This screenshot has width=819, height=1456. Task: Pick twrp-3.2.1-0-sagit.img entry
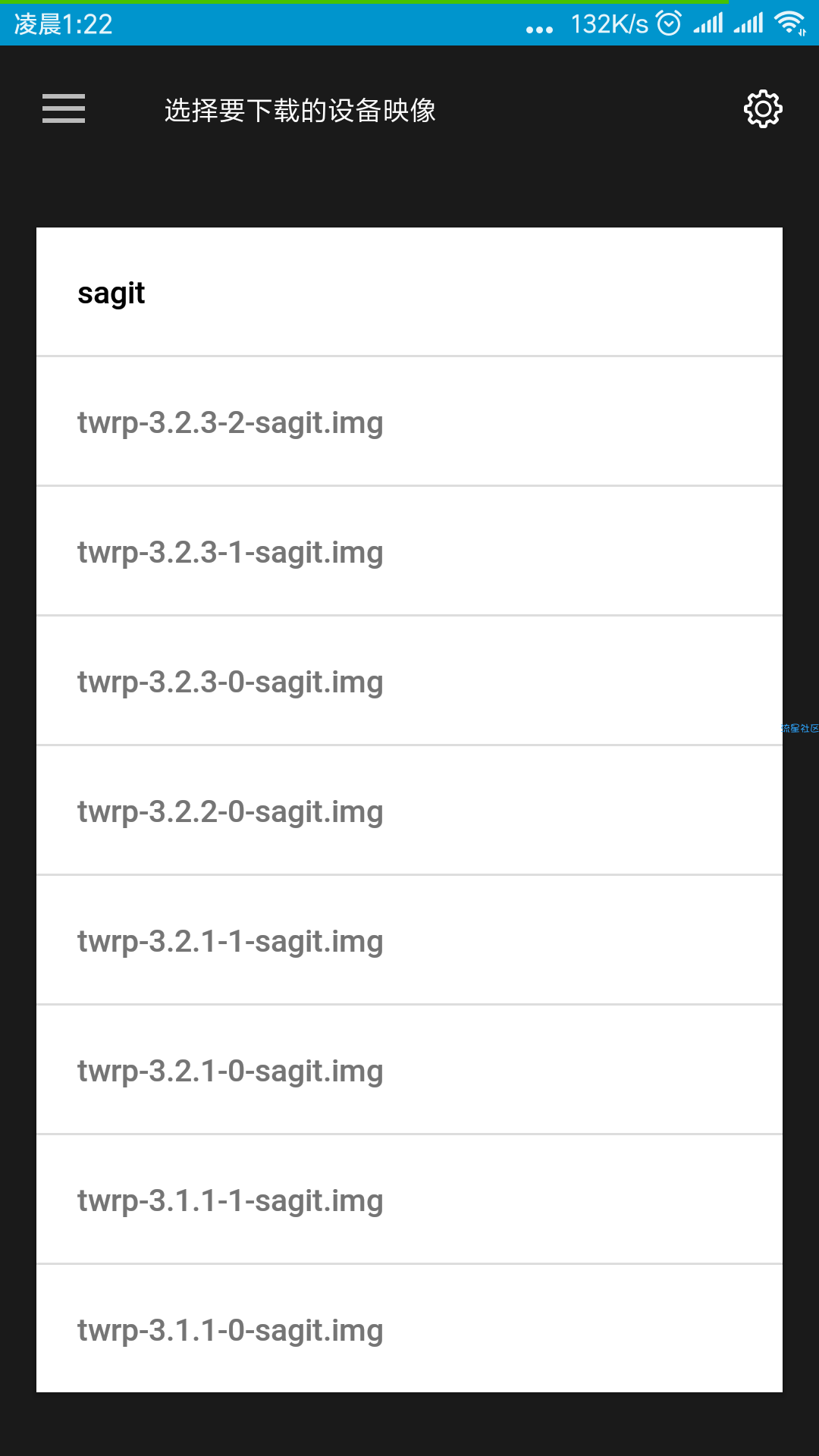point(409,1070)
